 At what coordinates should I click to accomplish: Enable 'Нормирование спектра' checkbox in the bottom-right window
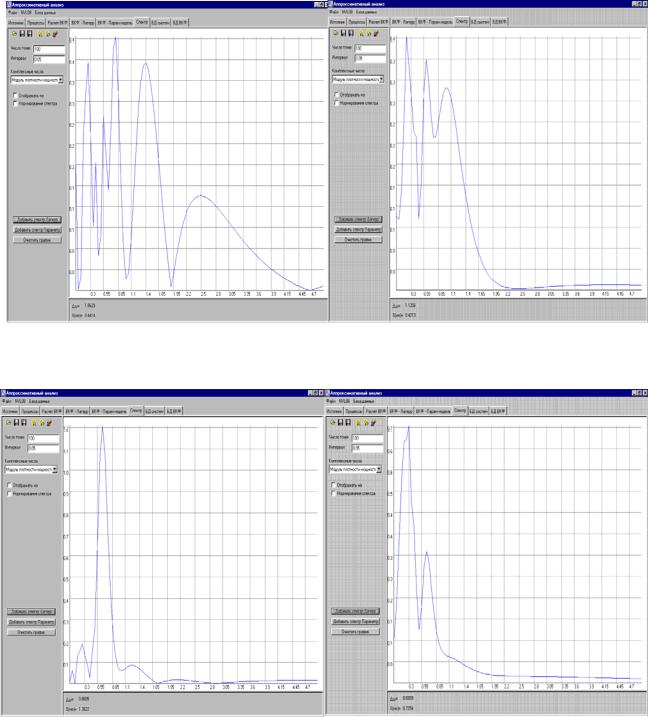333,493
